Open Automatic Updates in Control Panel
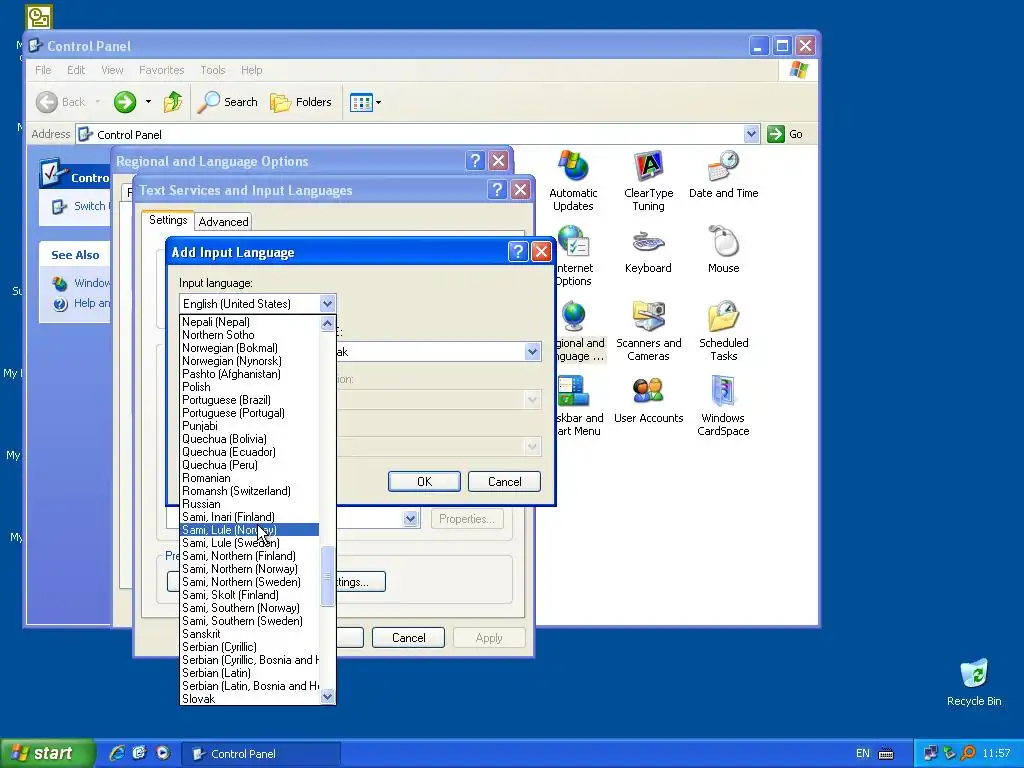 (x=573, y=180)
